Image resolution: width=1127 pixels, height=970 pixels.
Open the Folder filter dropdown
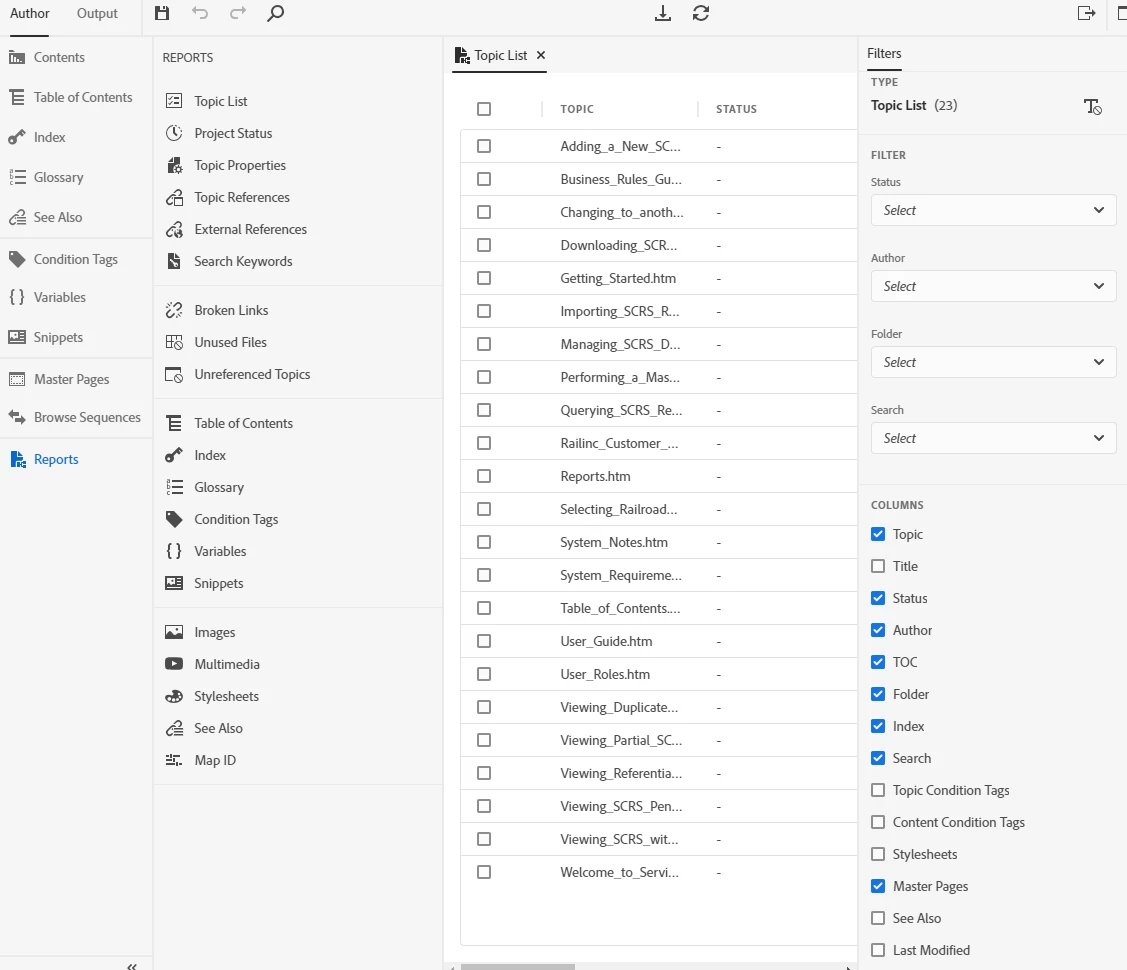point(993,363)
